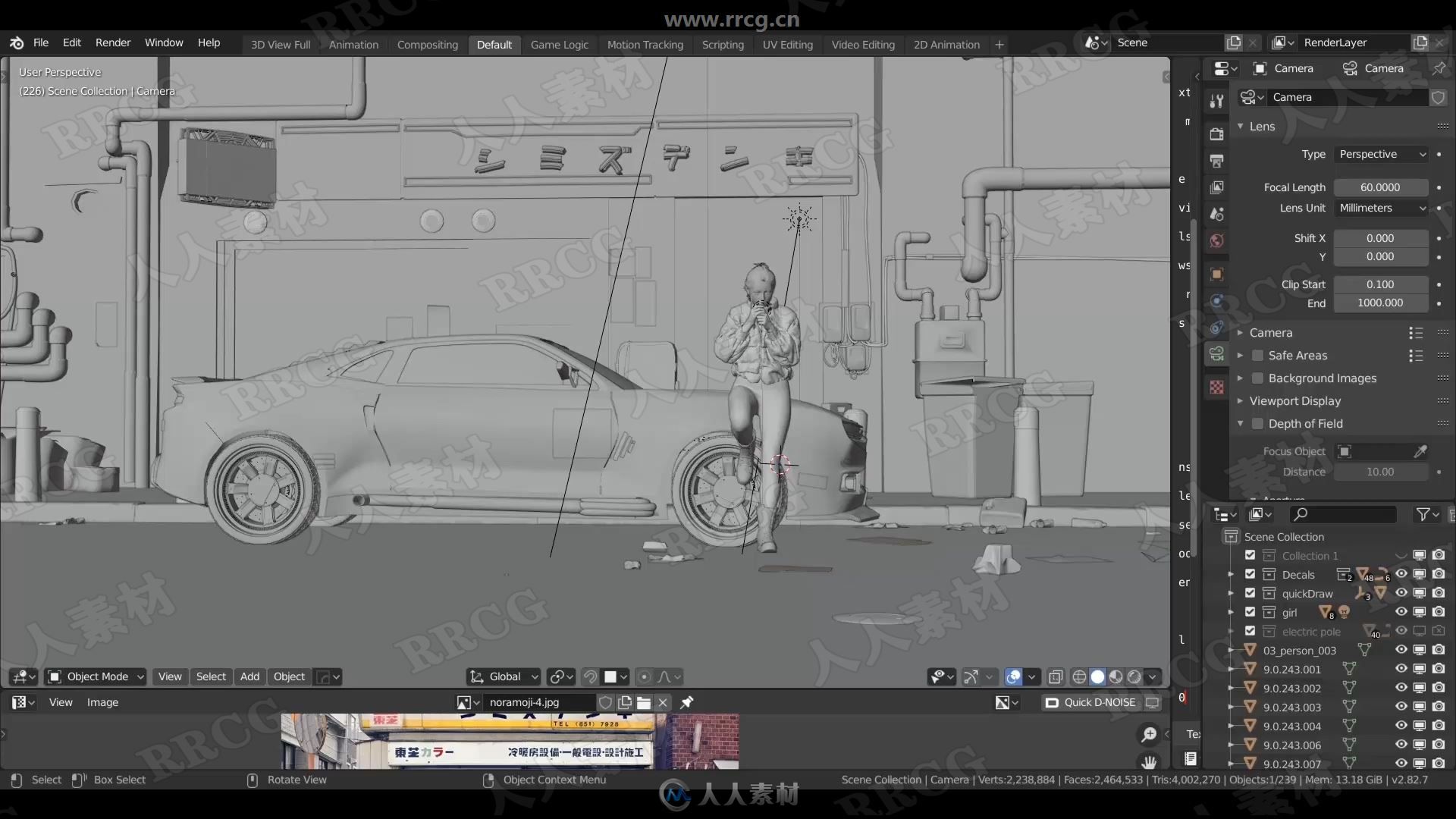The width and height of the screenshot is (1456, 819).
Task: Open the Animation workspace tab
Action: (353, 44)
